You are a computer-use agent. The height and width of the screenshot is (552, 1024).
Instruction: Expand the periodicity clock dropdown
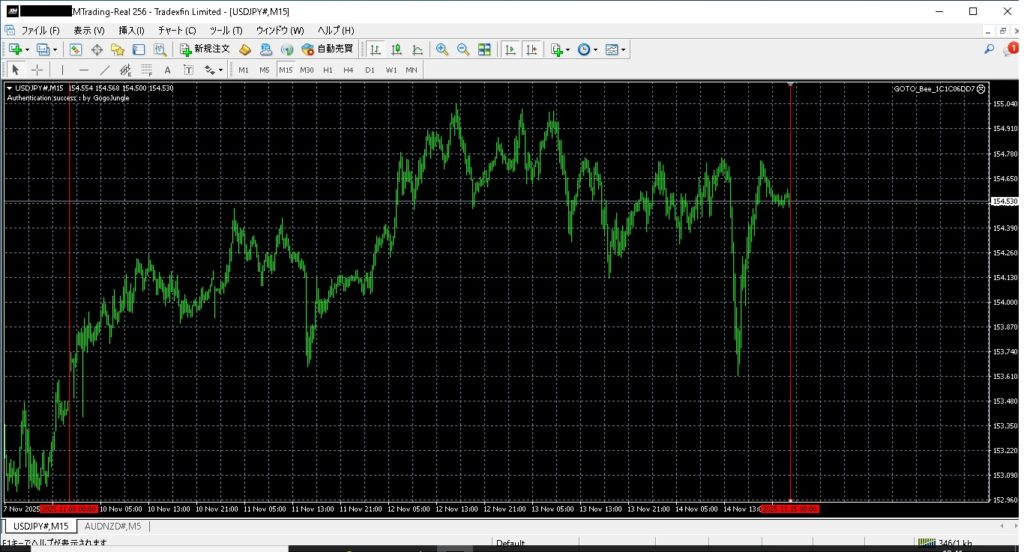point(596,49)
